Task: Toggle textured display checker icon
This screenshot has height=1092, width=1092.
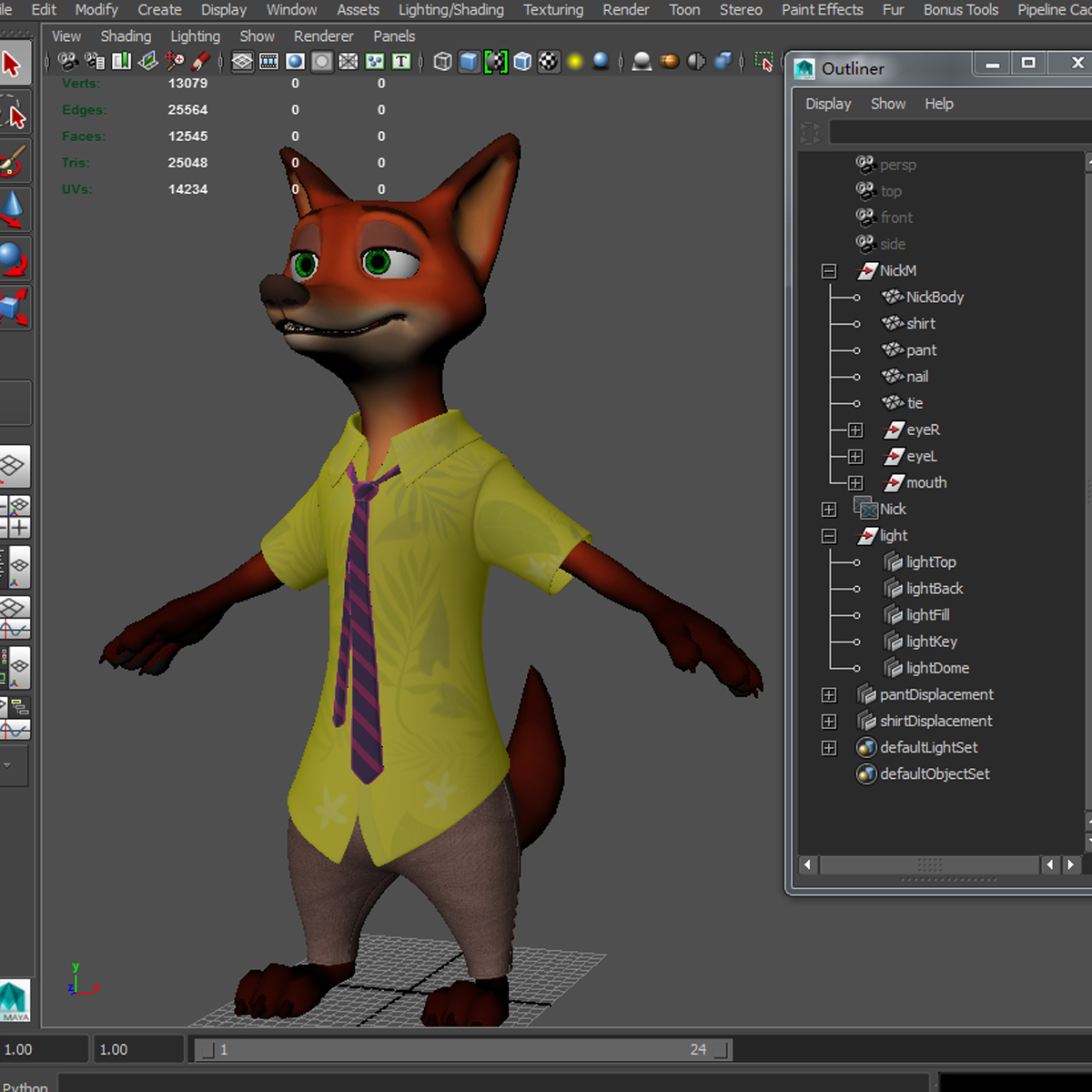Action: (x=547, y=62)
